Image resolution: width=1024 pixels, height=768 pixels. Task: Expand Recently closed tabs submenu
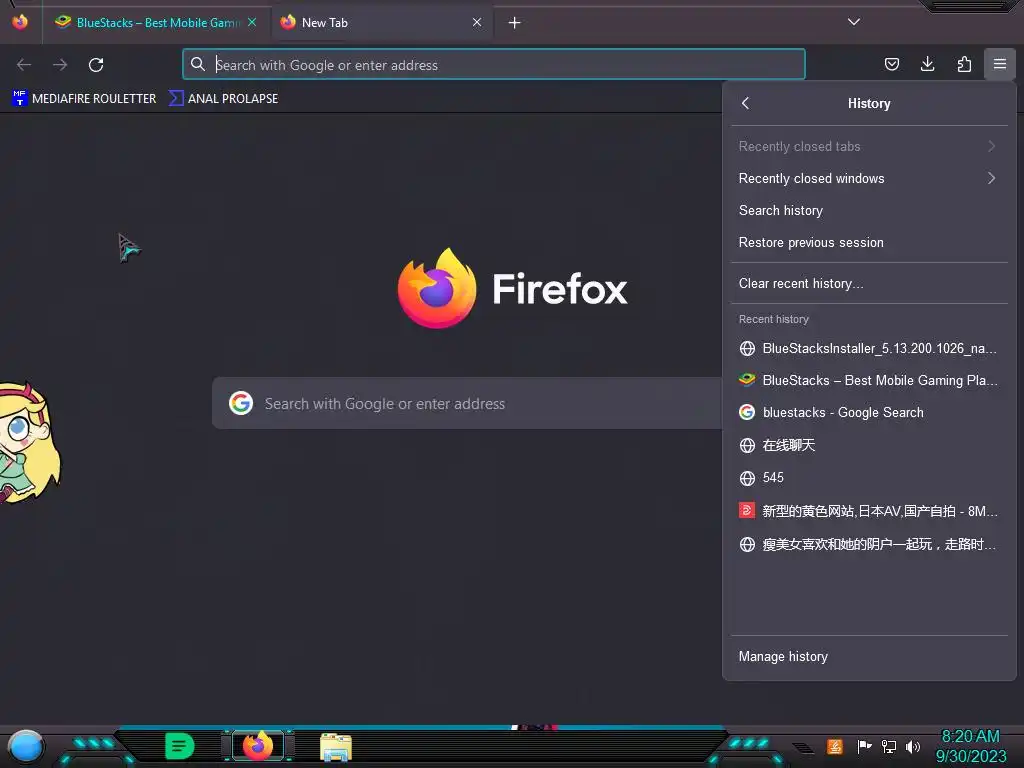(x=869, y=146)
